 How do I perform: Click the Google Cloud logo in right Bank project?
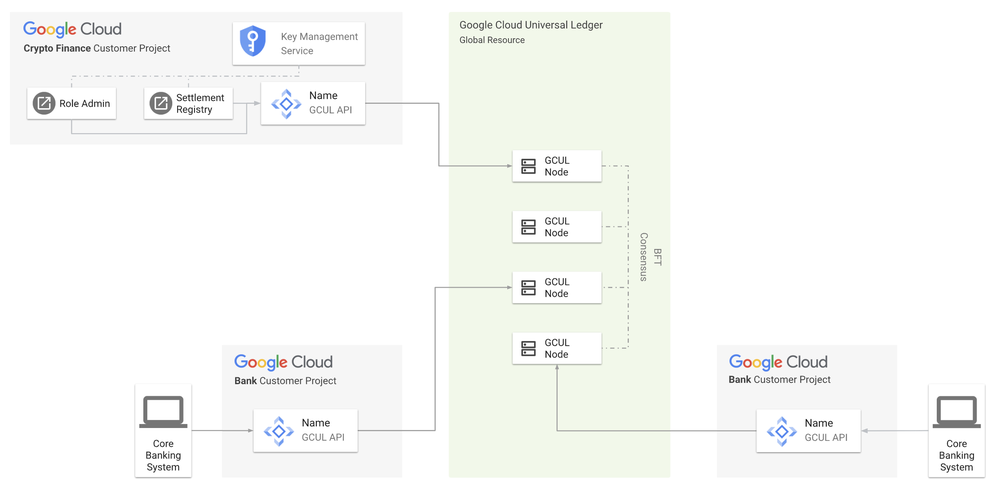coord(778,362)
